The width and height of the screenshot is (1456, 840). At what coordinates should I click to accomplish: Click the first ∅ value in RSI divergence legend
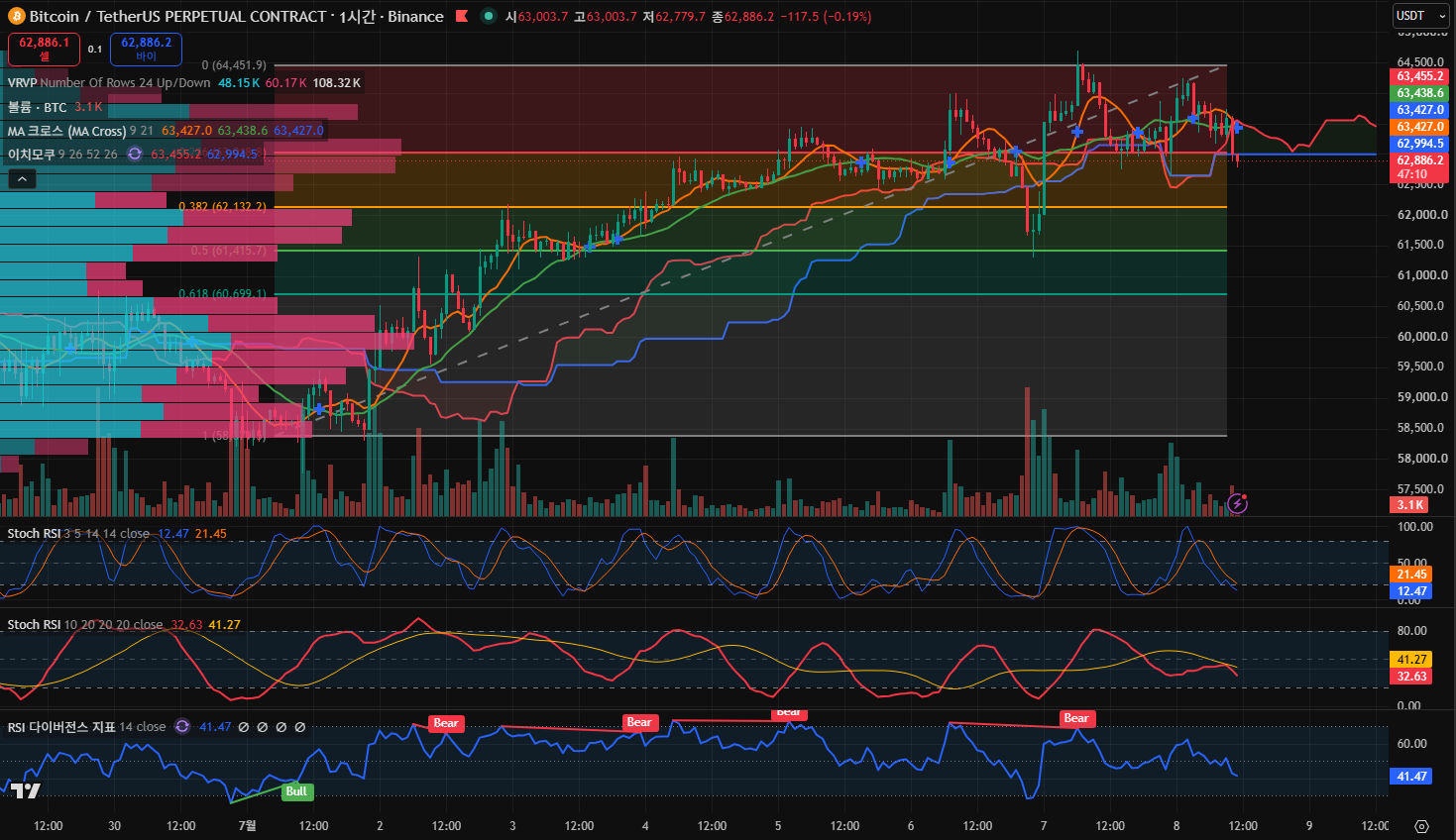point(244,727)
